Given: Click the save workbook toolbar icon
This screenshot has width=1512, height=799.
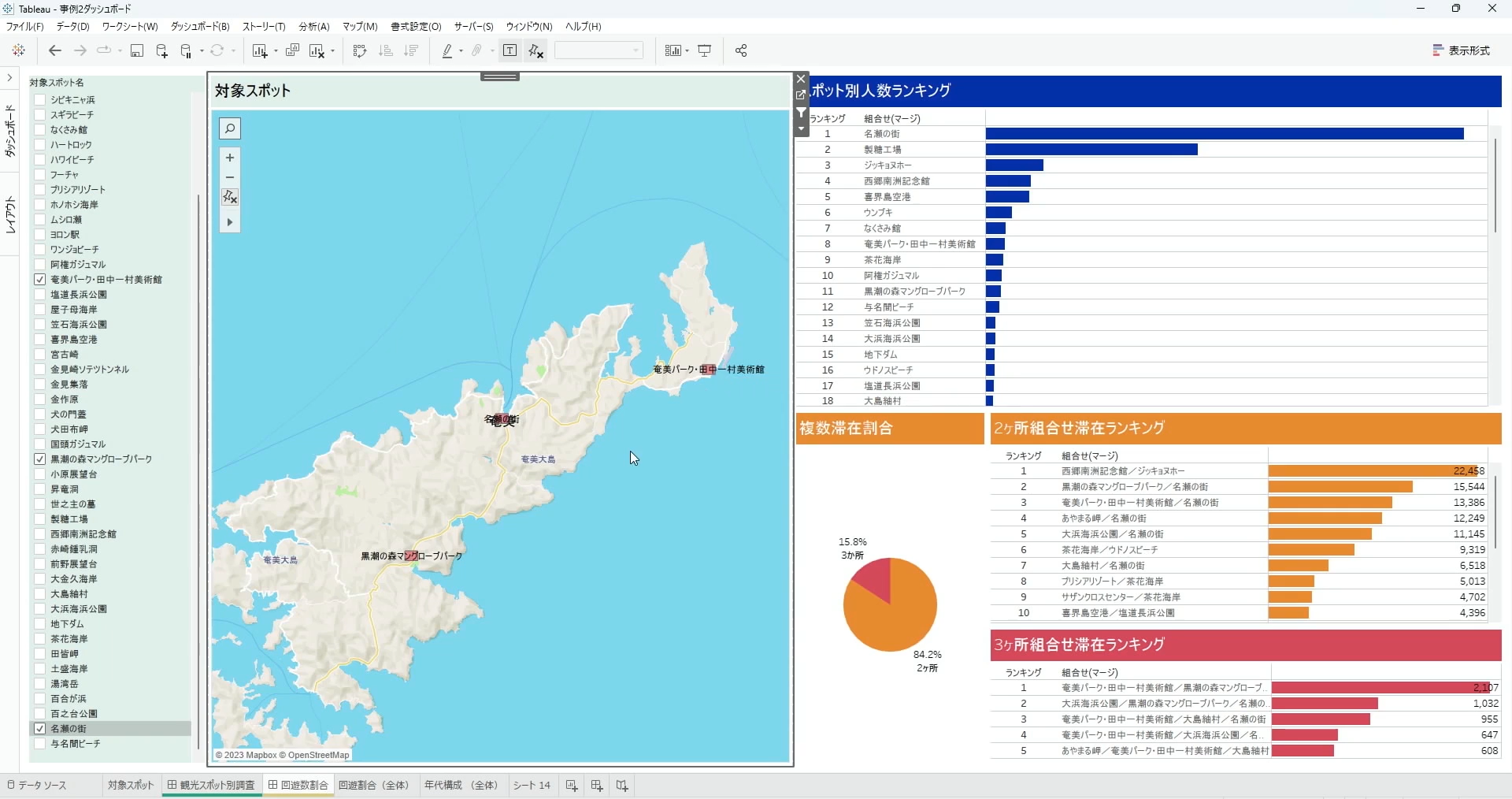Looking at the screenshot, I should click(x=136, y=51).
